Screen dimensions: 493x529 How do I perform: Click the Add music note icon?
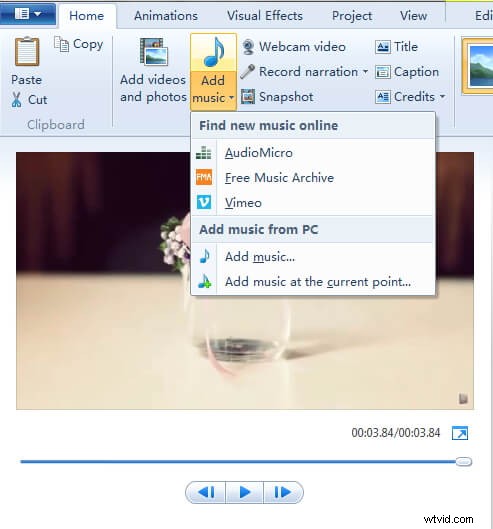tap(213, 53)
